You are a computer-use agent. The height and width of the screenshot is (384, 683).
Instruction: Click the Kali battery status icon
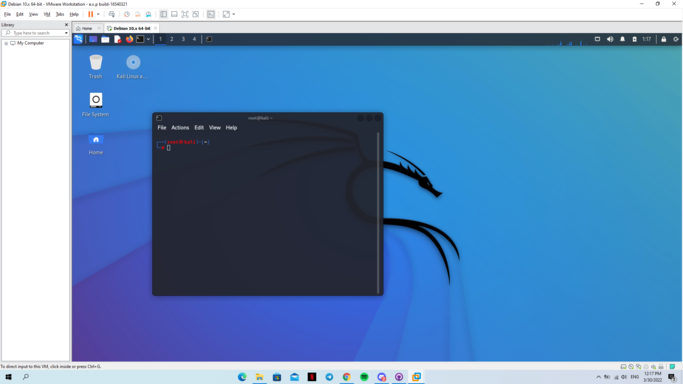[634, 39]
